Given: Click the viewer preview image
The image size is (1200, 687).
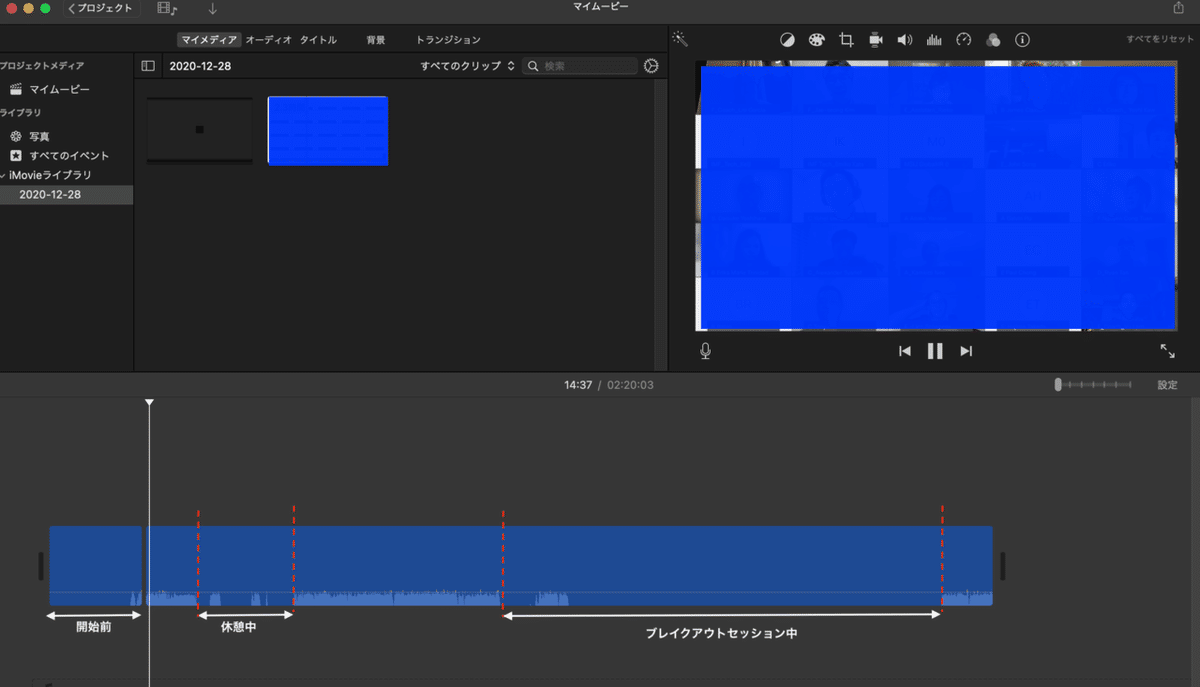Looking at the screenshot, I should point(937,196).
